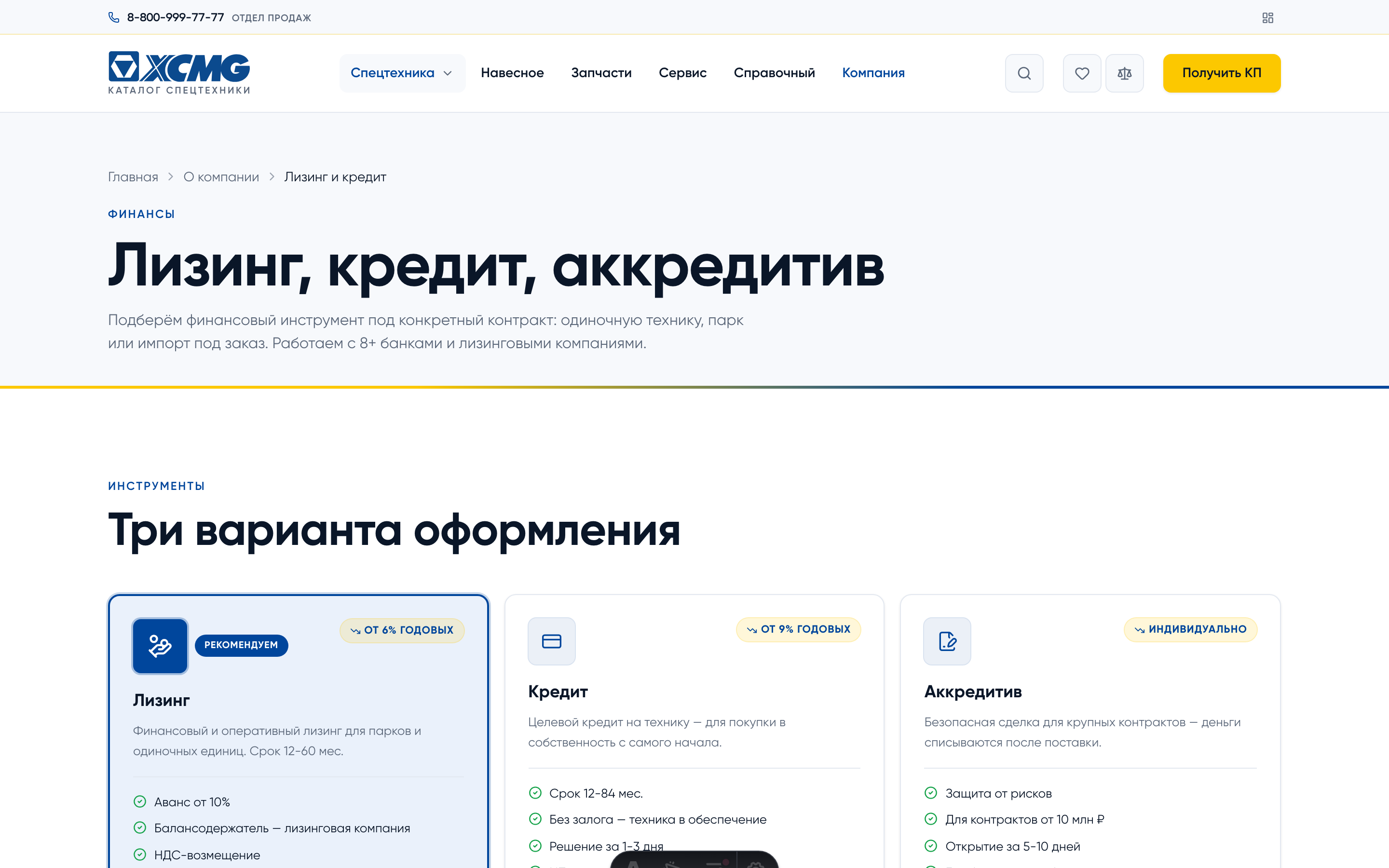Click the phone icon beside 8-800-999-77-77
The width and height of the screenshot is (1389, 868).
pos(114,17)
